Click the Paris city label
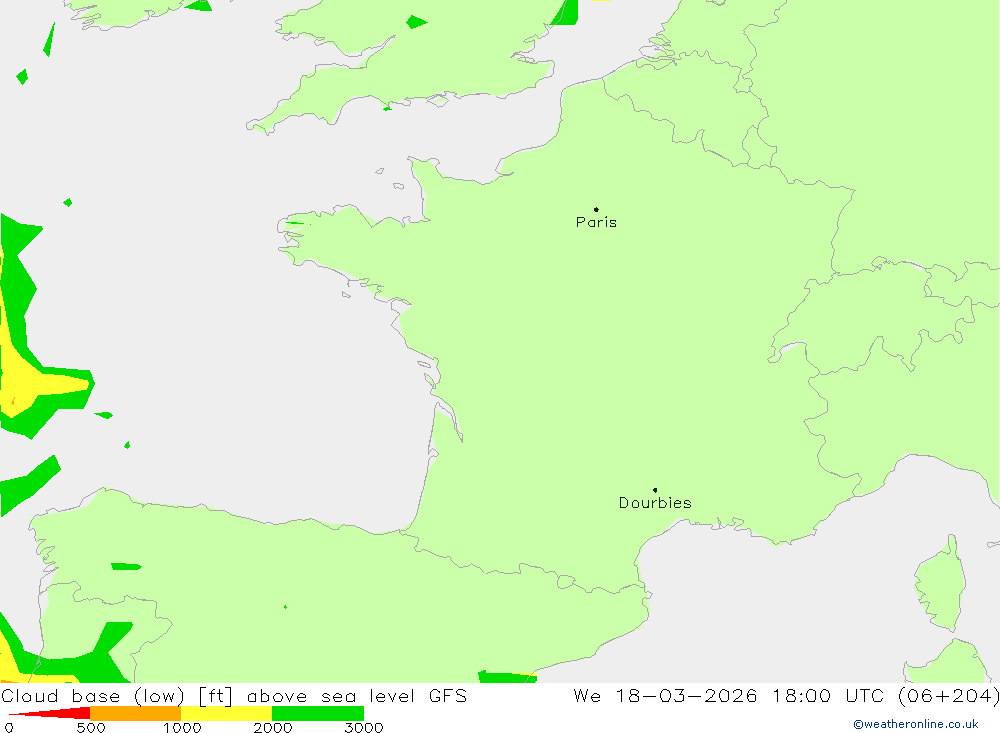The height and width of the screenshot is (733, 1000). click(x=596, y=222)
